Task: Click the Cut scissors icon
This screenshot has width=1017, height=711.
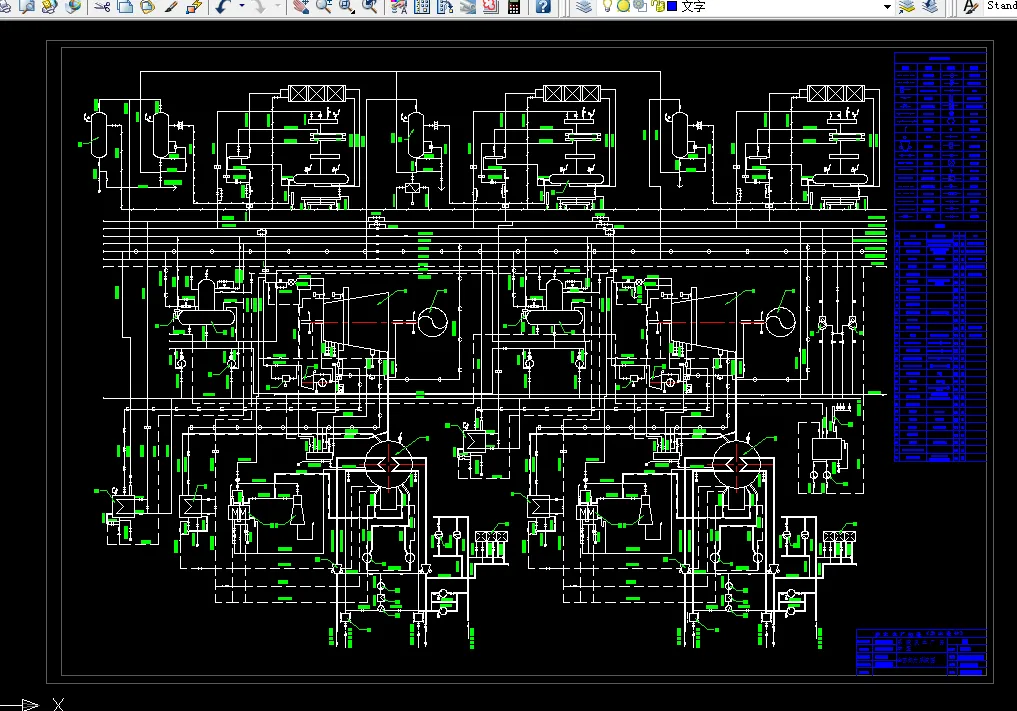Action: tap(102, 6)
